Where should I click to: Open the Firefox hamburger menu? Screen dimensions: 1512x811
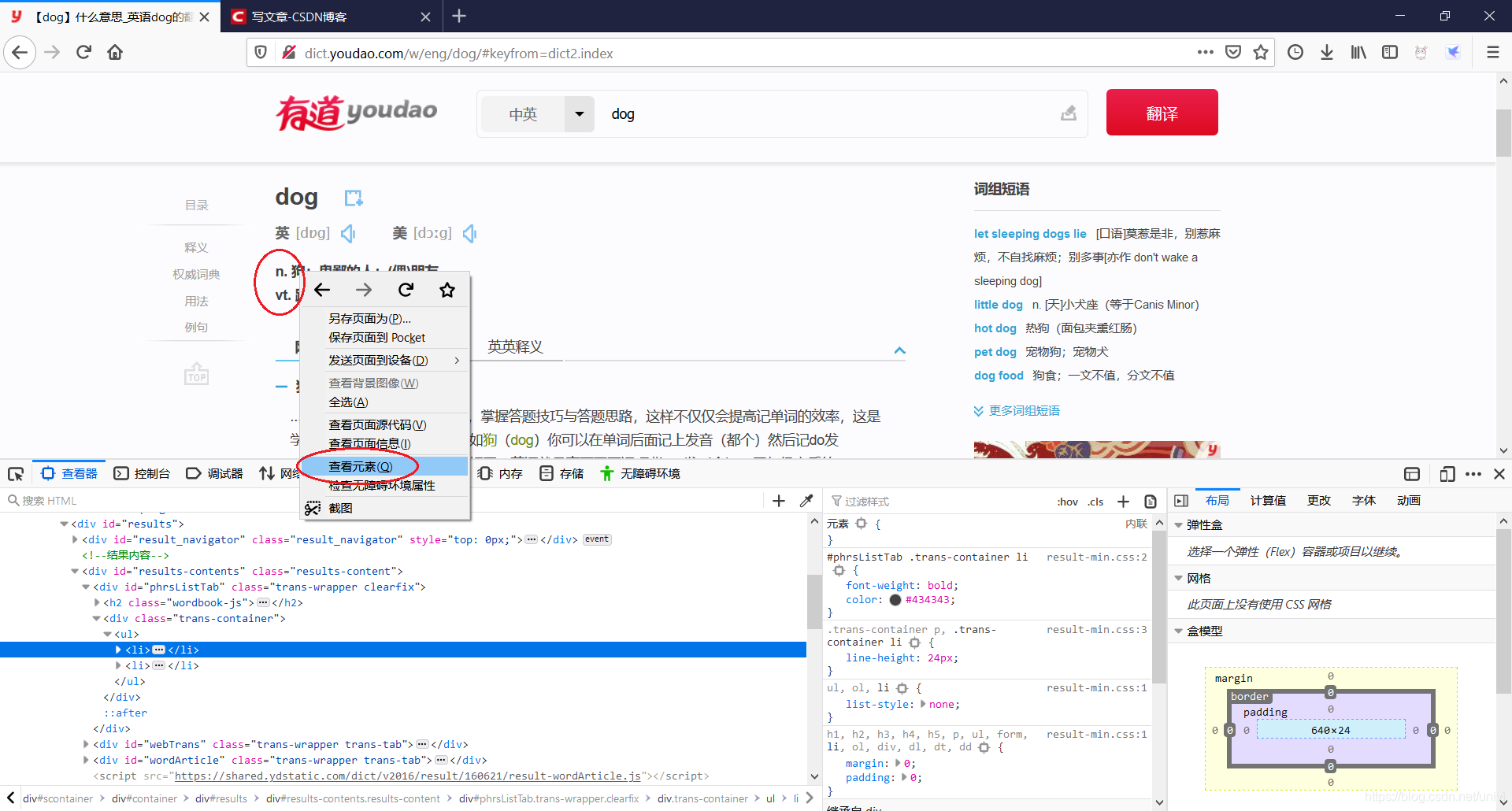(1492, 53)
